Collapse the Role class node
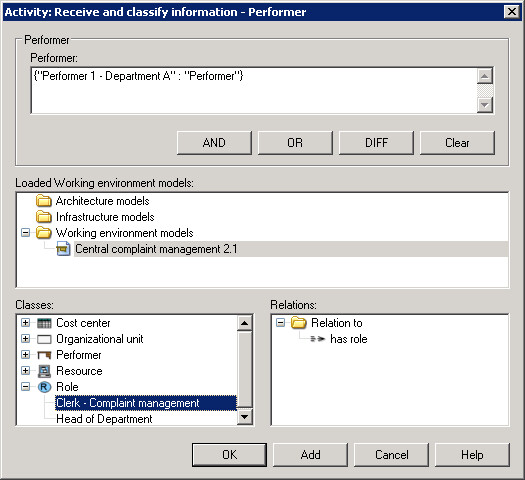The image size is (525, 480). (25, 387)
